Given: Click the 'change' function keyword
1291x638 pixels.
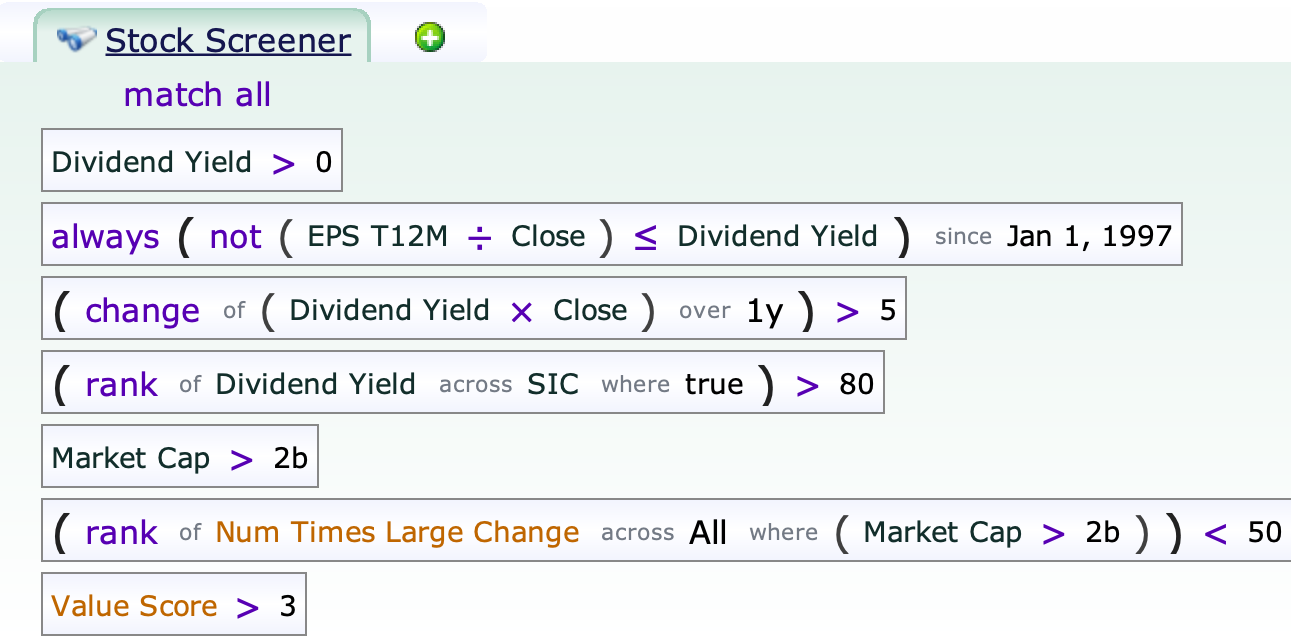Looking at the screenshot, I should 142,311.
